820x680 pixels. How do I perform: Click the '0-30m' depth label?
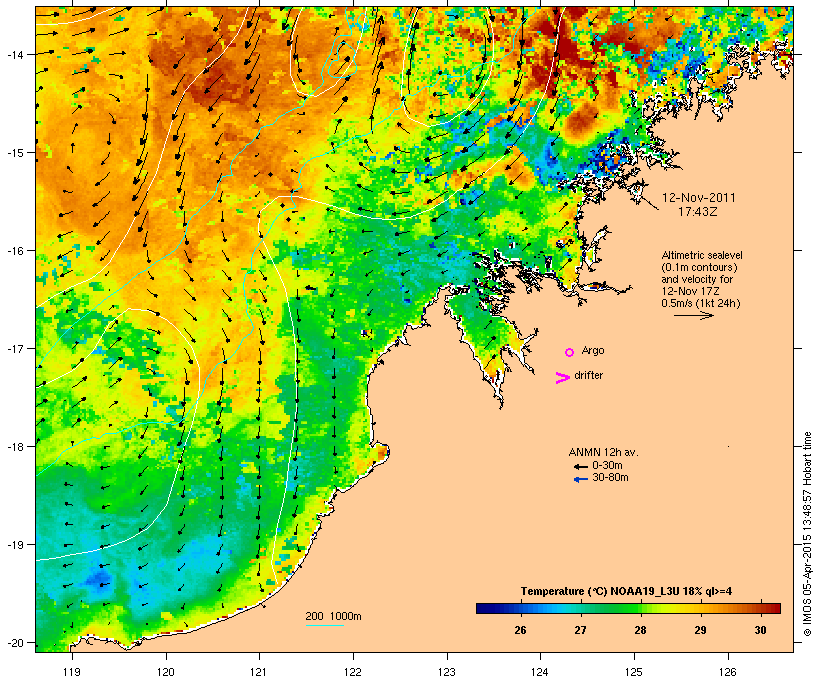pos(607,466)
